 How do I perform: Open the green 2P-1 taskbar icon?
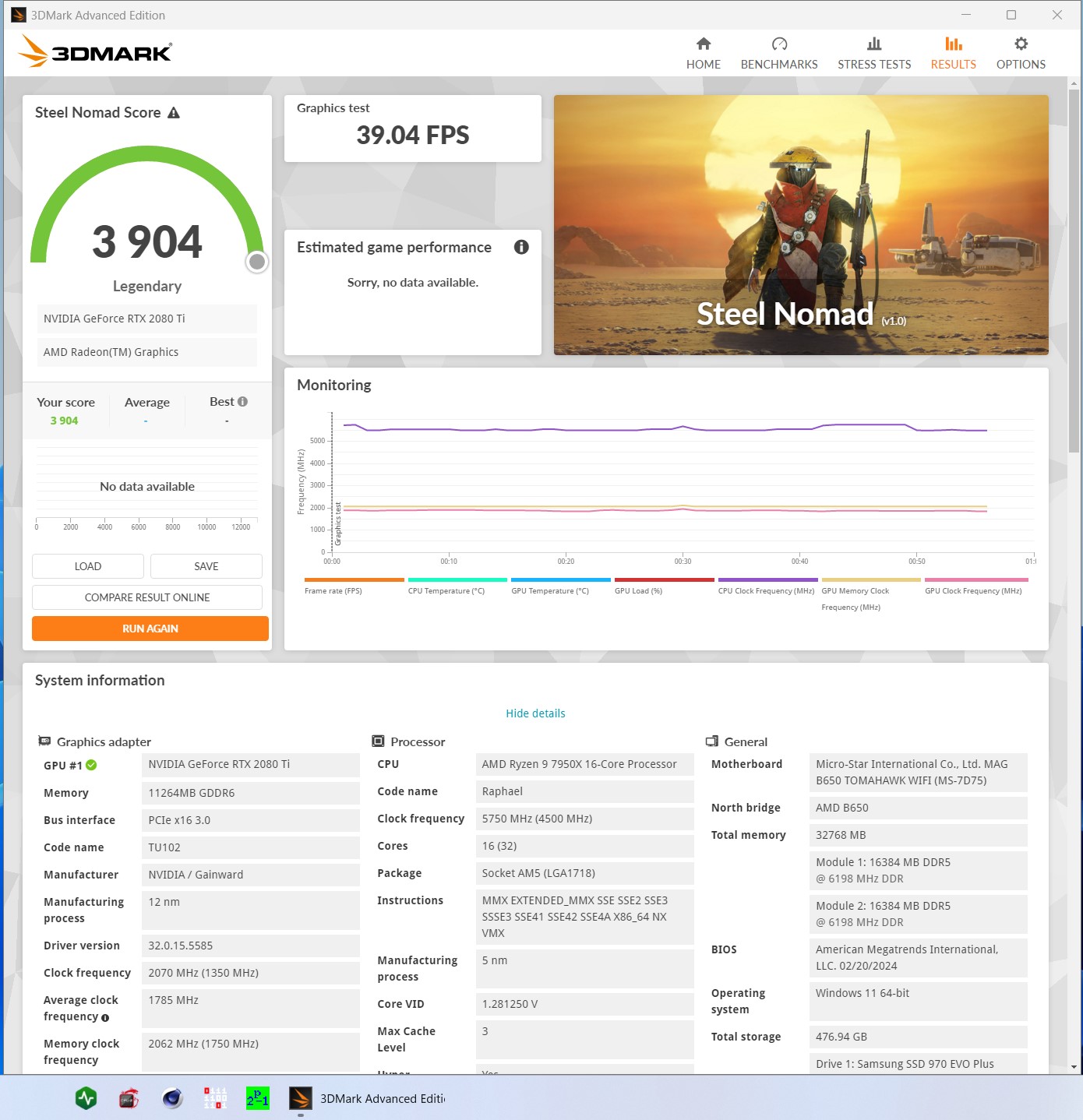pos(258,1098)
